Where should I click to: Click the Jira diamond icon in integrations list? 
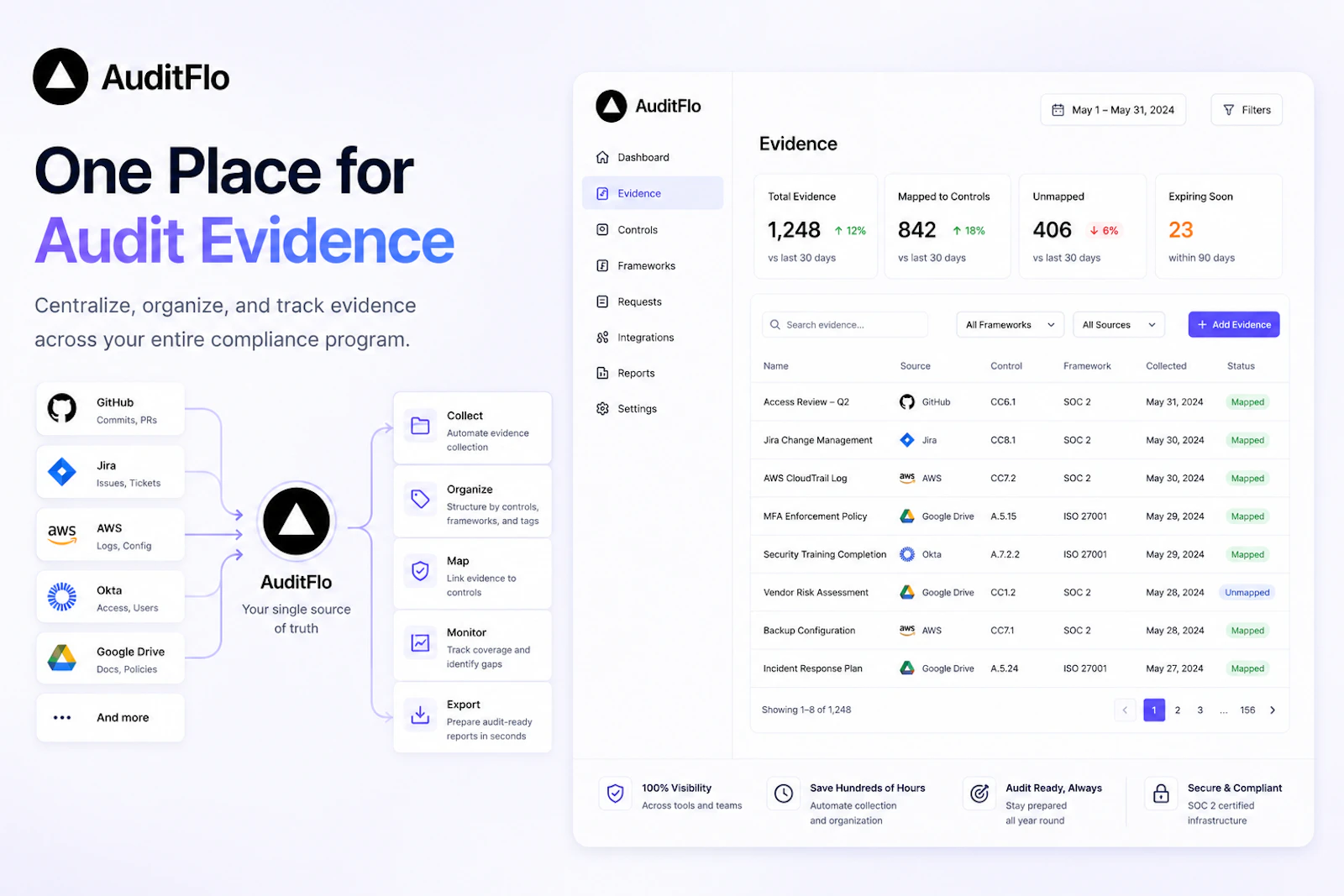point(62,472)
